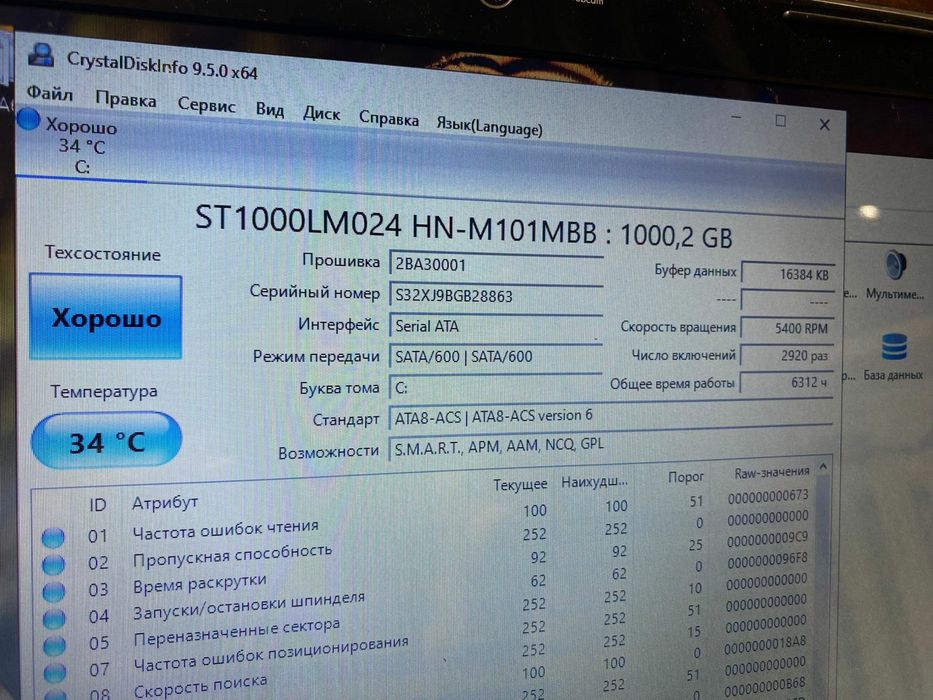
Task: Click status dot of row 04 Запуски/остановки шпинделя
Action: (x=54, y=618)
